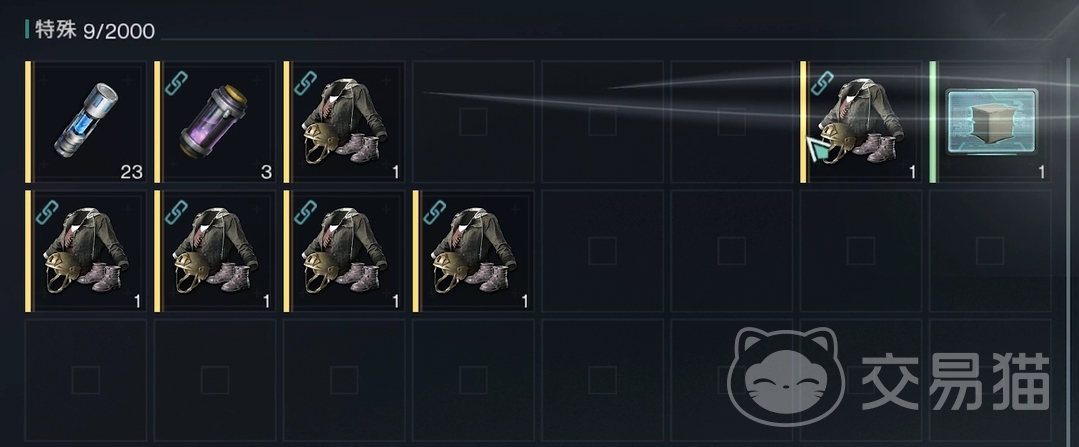Click the first empty slot in third row
Screen dimensions: 1079x447
(x=86, y=380)
